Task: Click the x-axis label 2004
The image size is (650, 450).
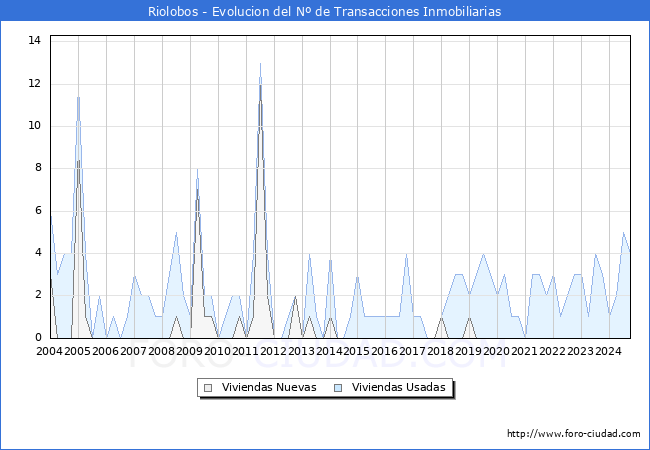Action: (x=49, y=351)
